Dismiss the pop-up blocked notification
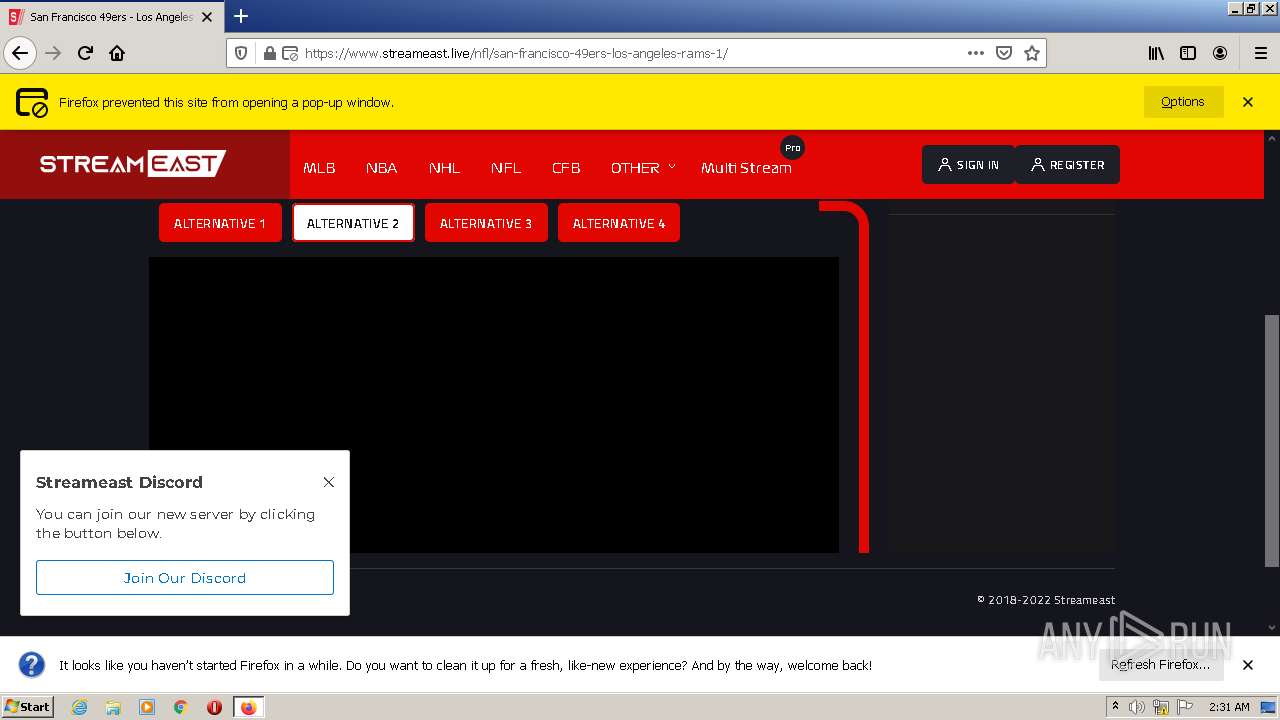This screenshot has width=1280, height=720. point(1248,102)
